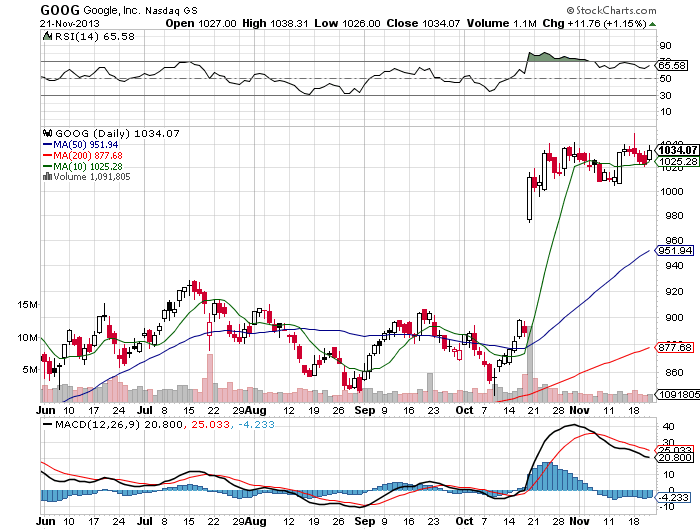Click the 1091805 volume tag on axis
Screen dimensions: 700x530
679,394
